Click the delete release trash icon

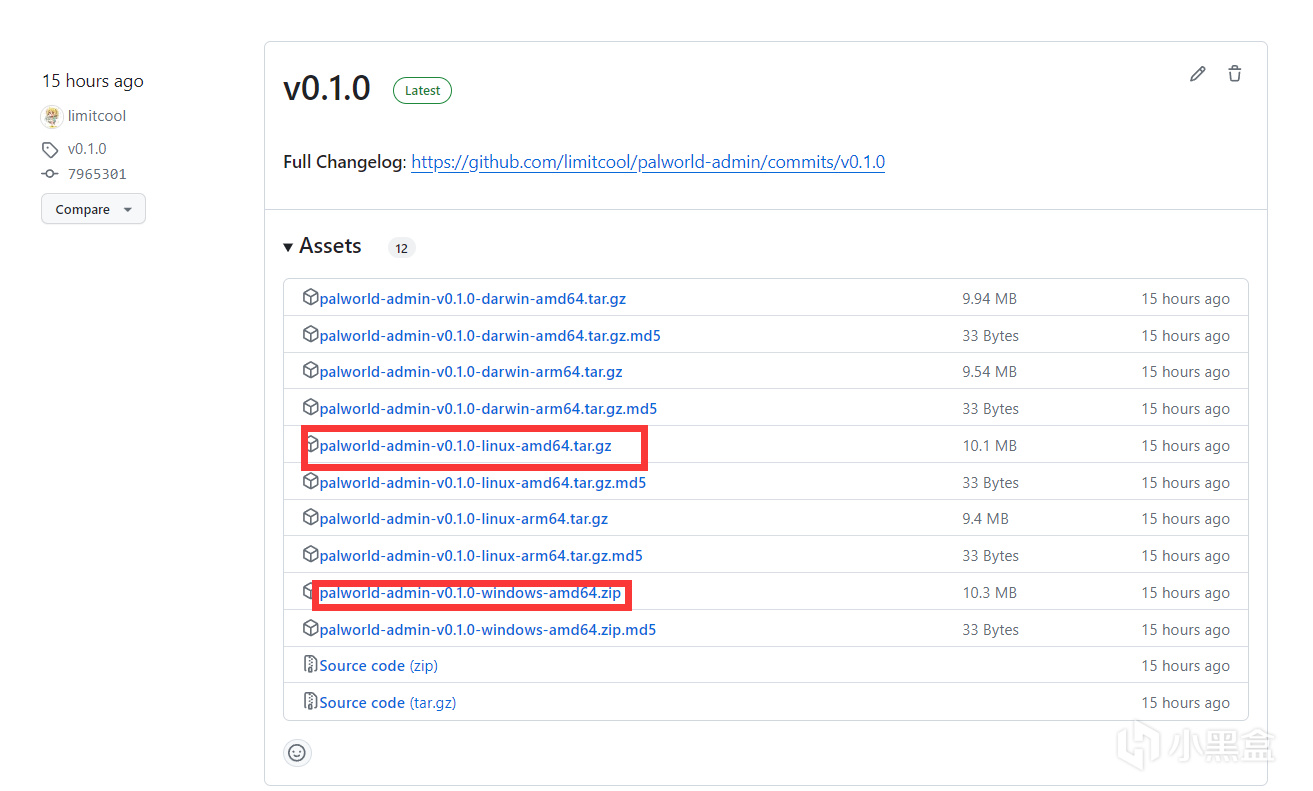(x=1235, y=74)
